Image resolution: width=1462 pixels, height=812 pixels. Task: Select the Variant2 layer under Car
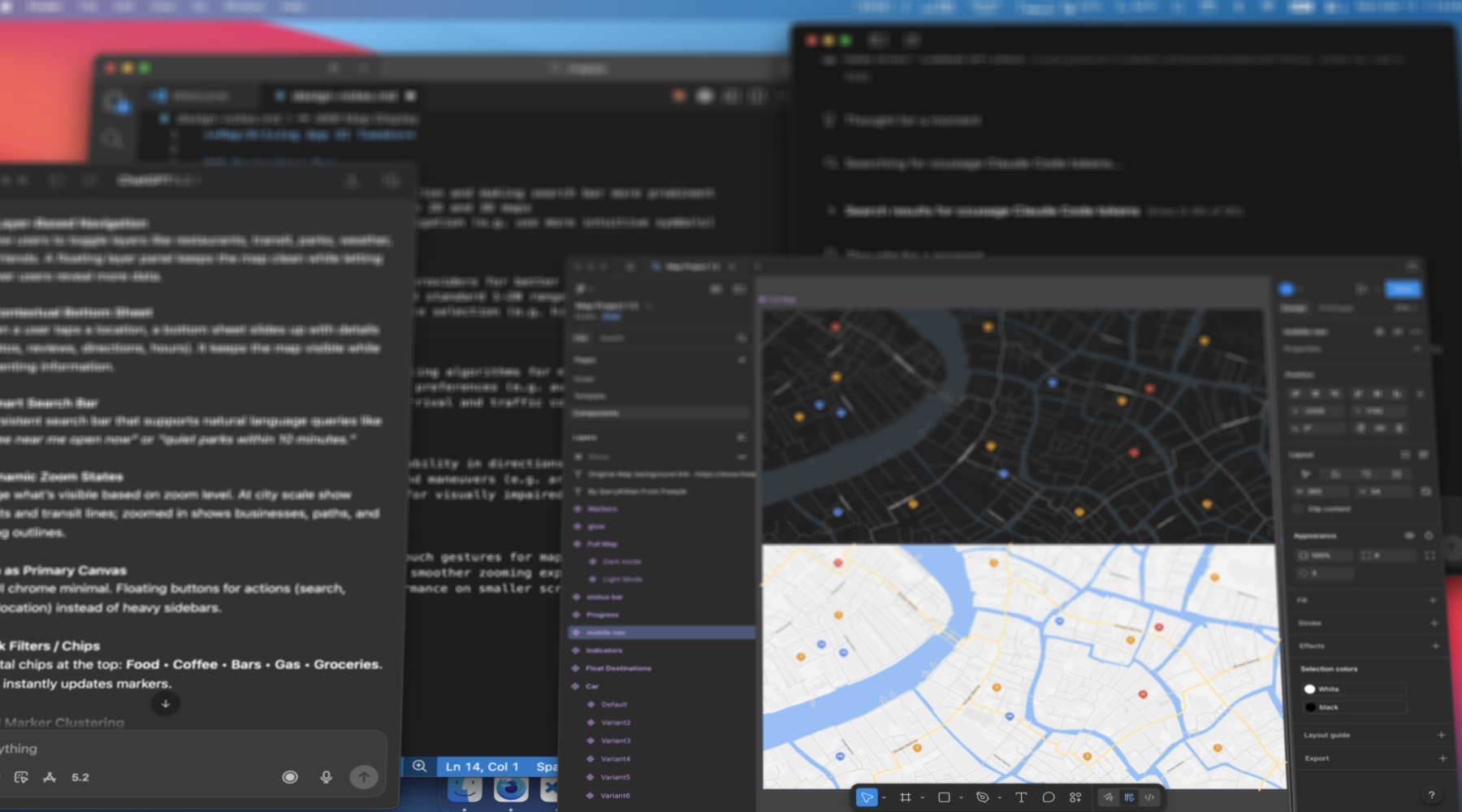click(662, 723)
